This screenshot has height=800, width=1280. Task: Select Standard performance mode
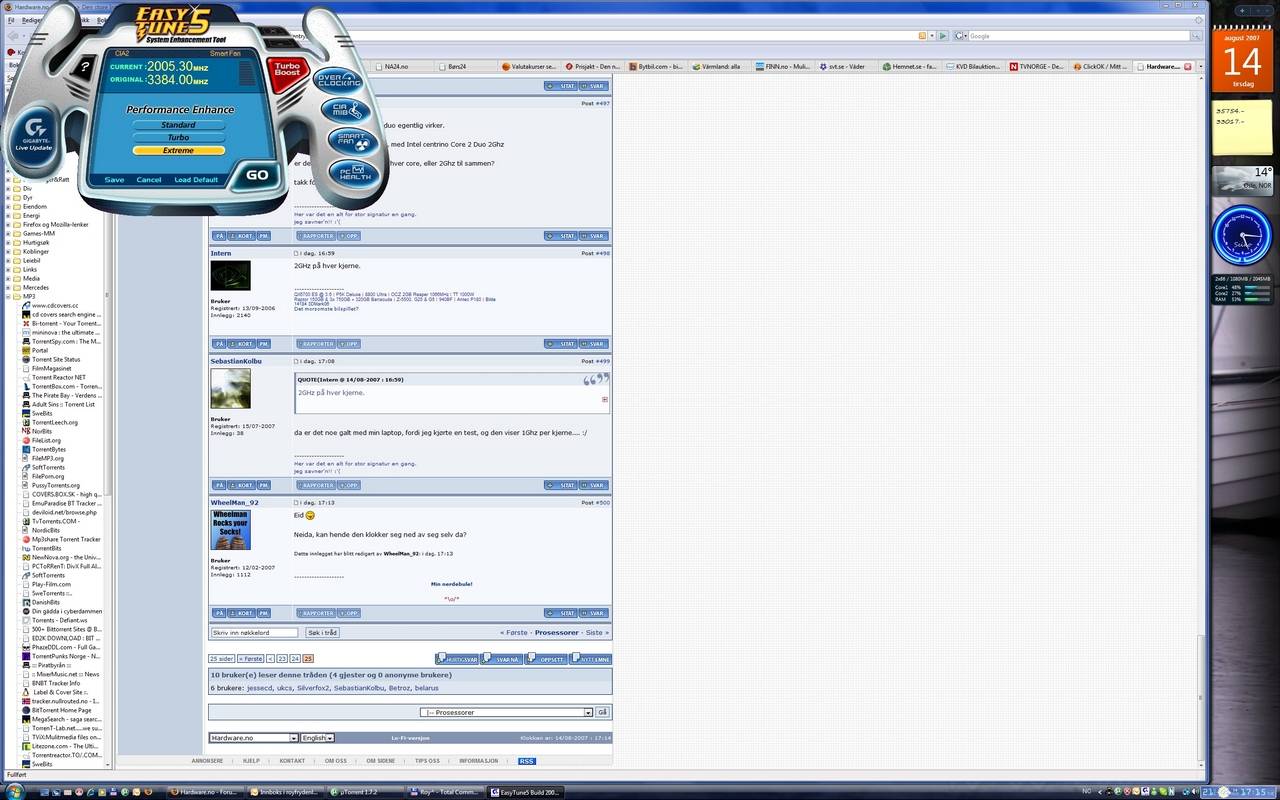[x=178, y=125]
